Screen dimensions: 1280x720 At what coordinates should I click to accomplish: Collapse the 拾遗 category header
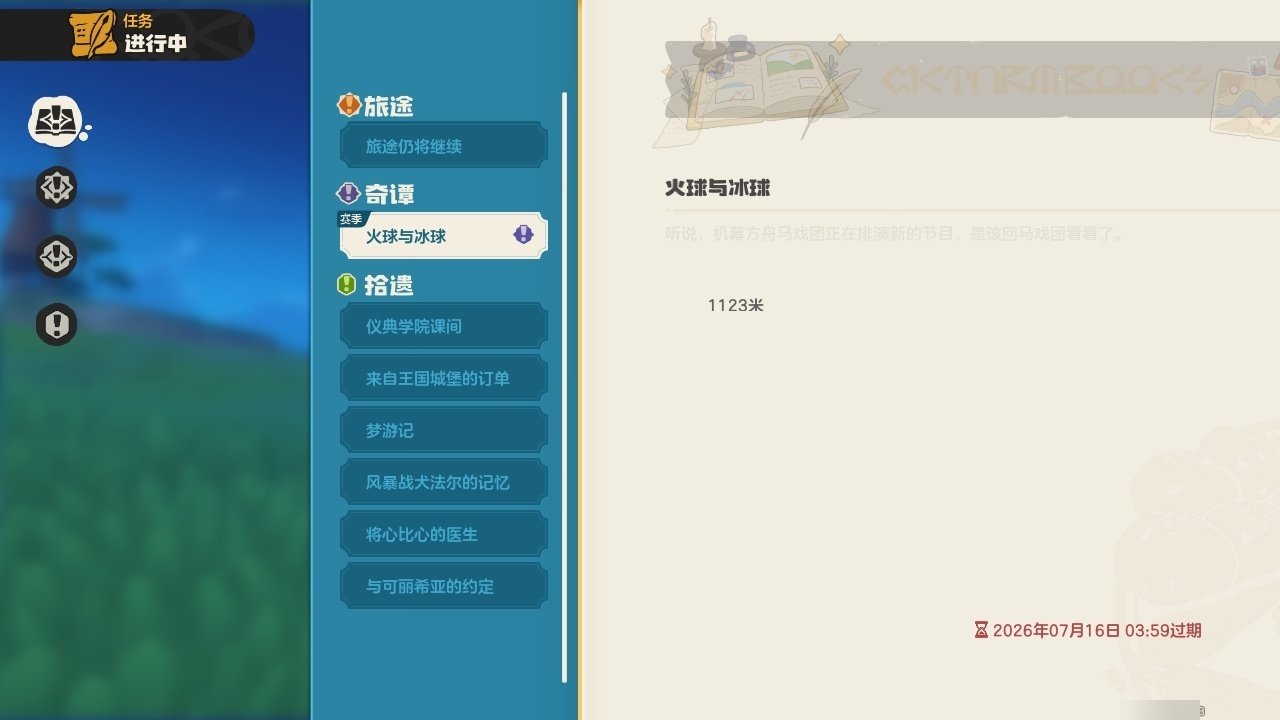(388, 285)
